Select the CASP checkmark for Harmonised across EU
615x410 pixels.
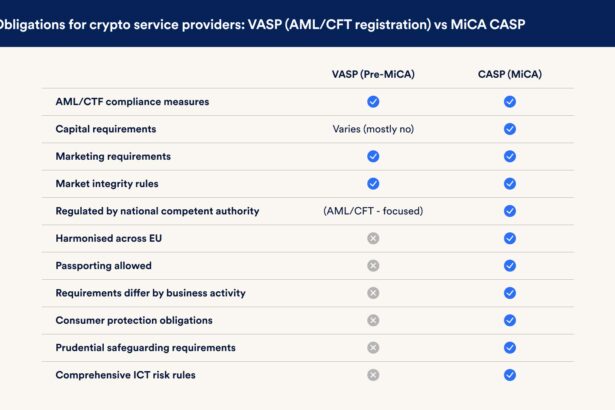coord(509,238)
